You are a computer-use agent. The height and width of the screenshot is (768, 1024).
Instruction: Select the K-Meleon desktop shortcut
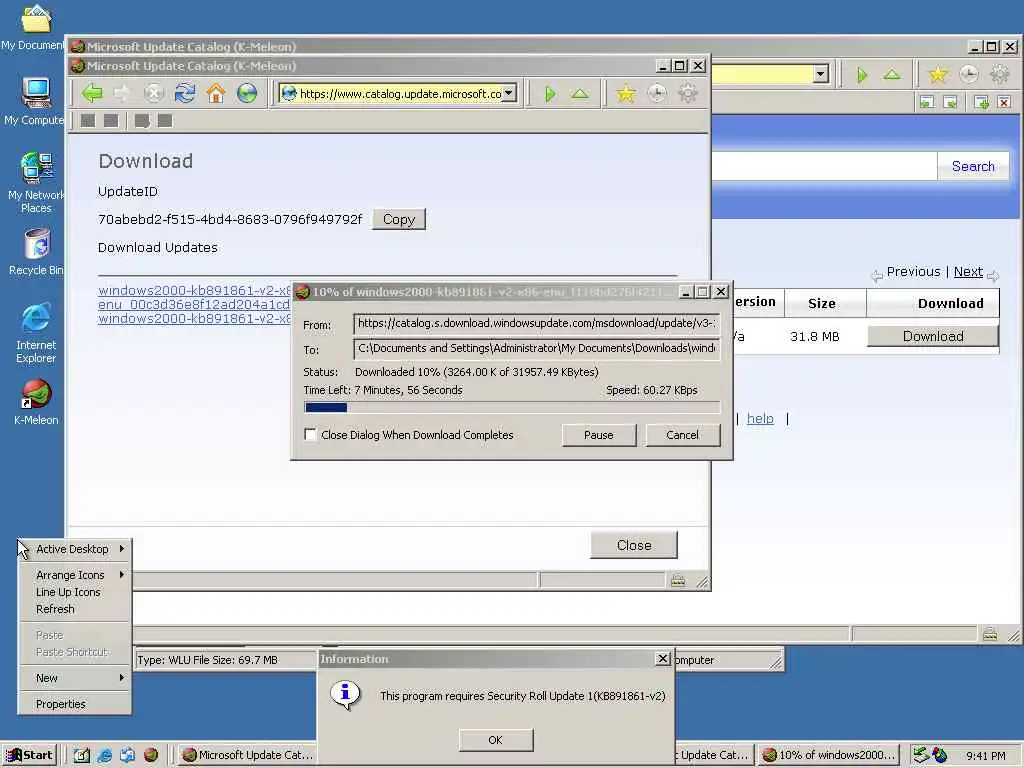36,402
